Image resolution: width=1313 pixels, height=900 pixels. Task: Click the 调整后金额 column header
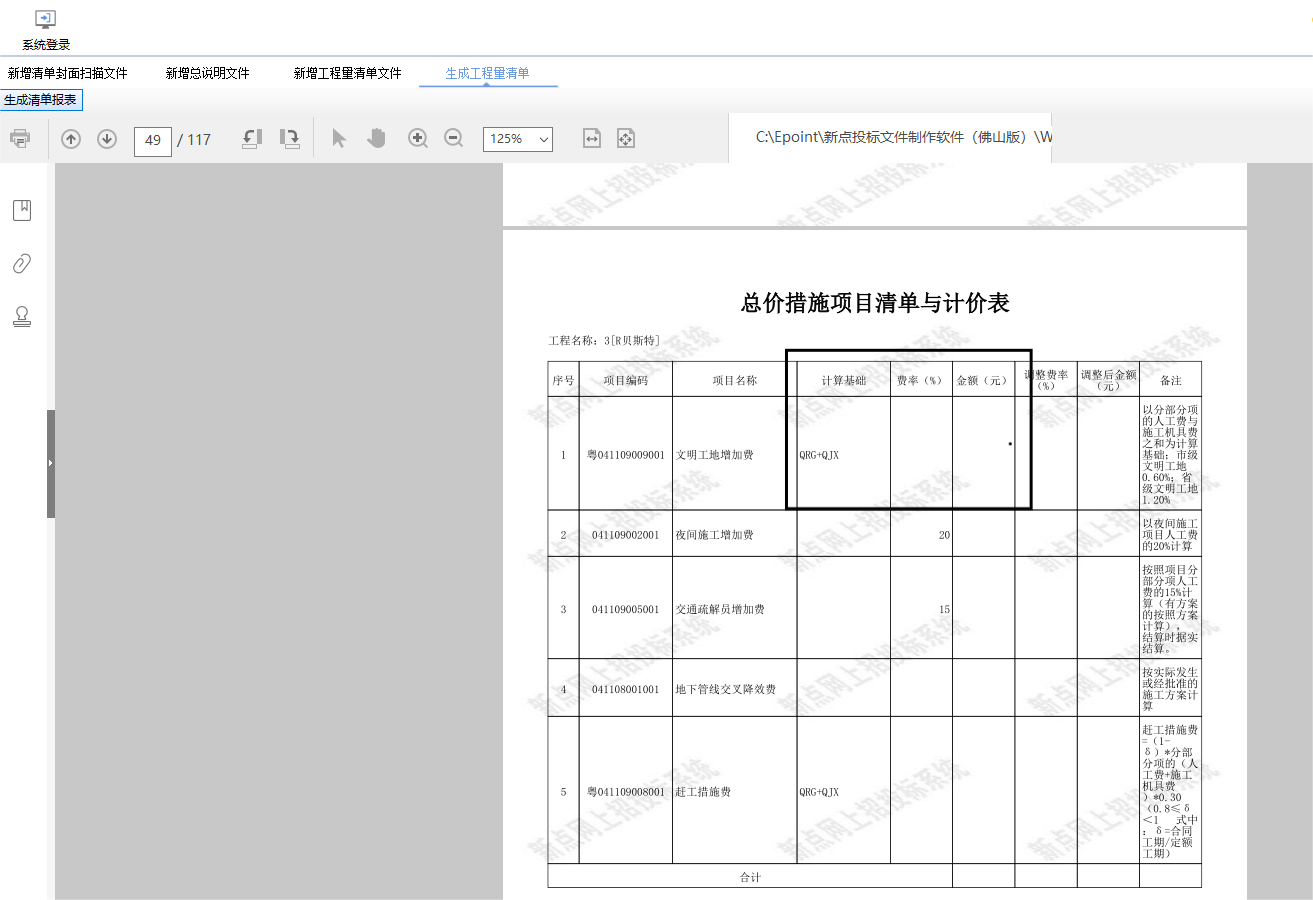coord(1108,380)
